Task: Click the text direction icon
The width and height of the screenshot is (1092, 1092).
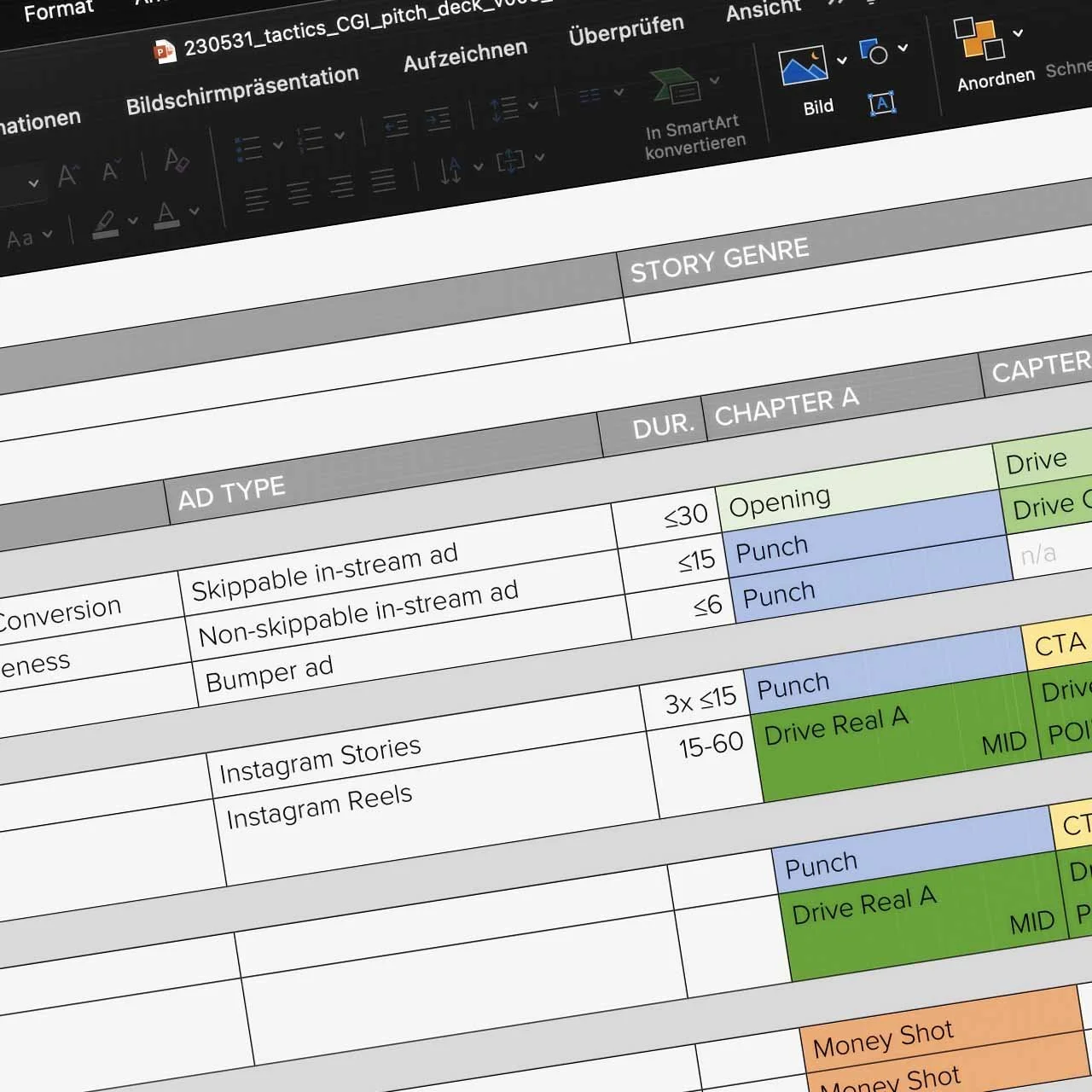Action: click(451, 171)
